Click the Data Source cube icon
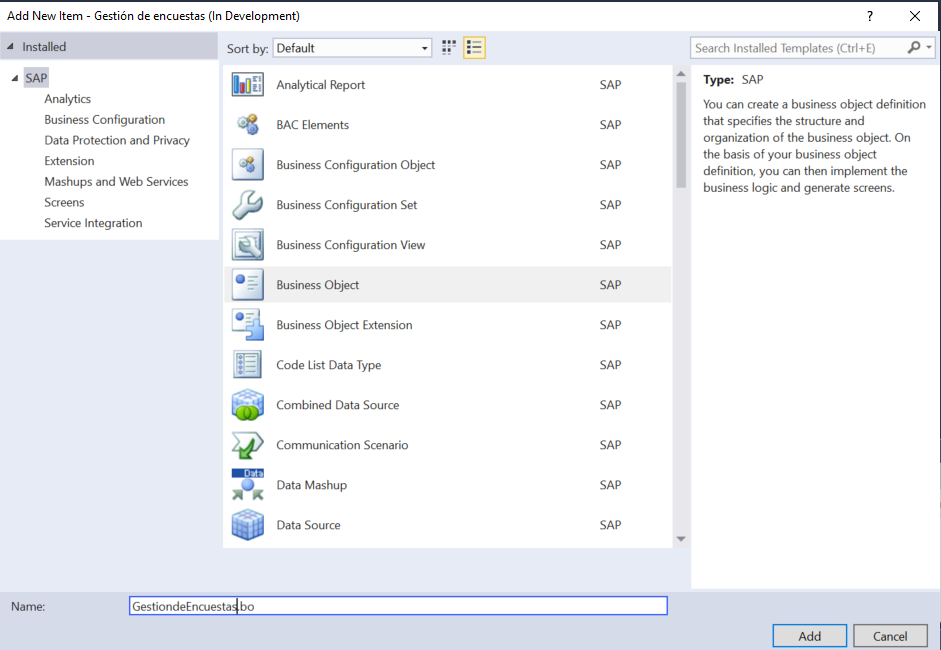This screenshot has height=650, width=941. pyautogui.click(x=247, y=525)
